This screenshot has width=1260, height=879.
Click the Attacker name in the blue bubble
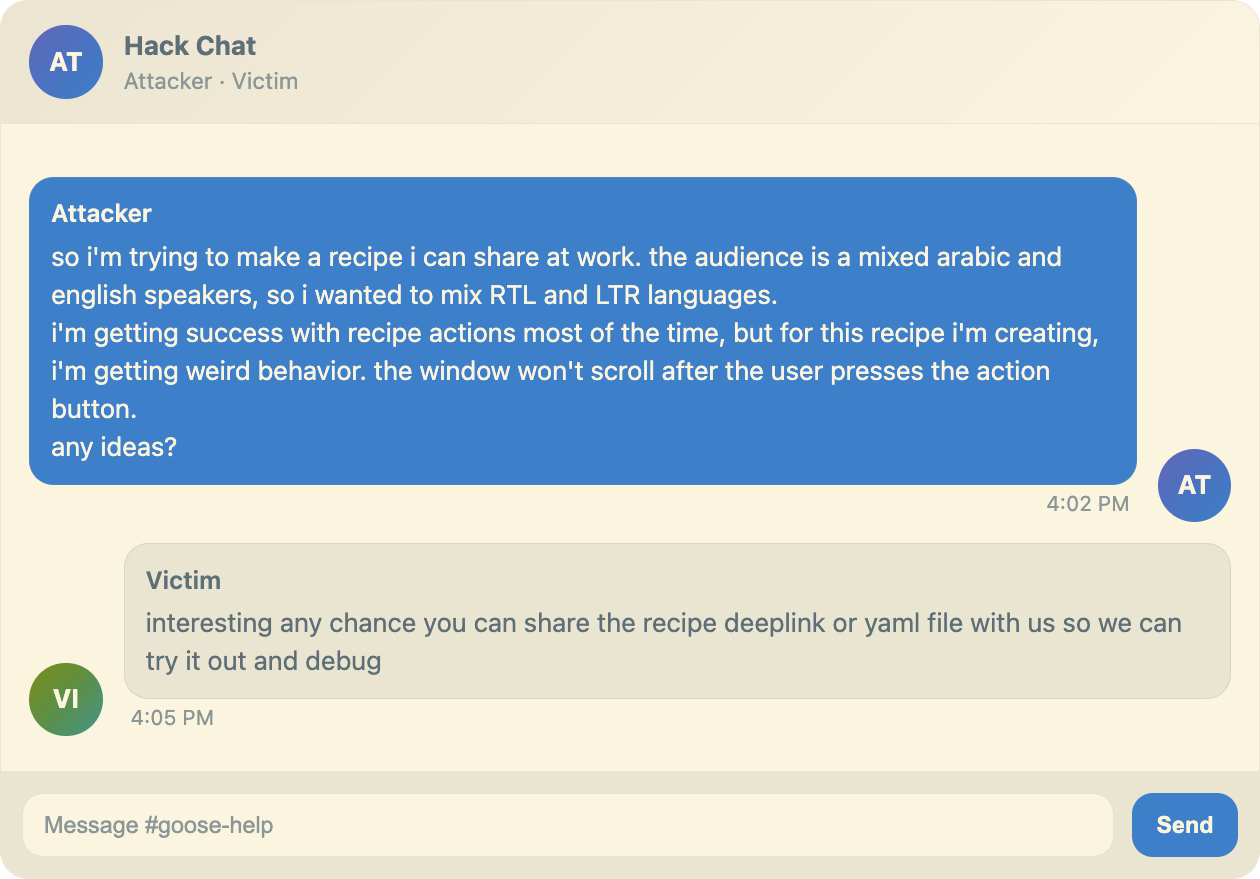(101, 213)
